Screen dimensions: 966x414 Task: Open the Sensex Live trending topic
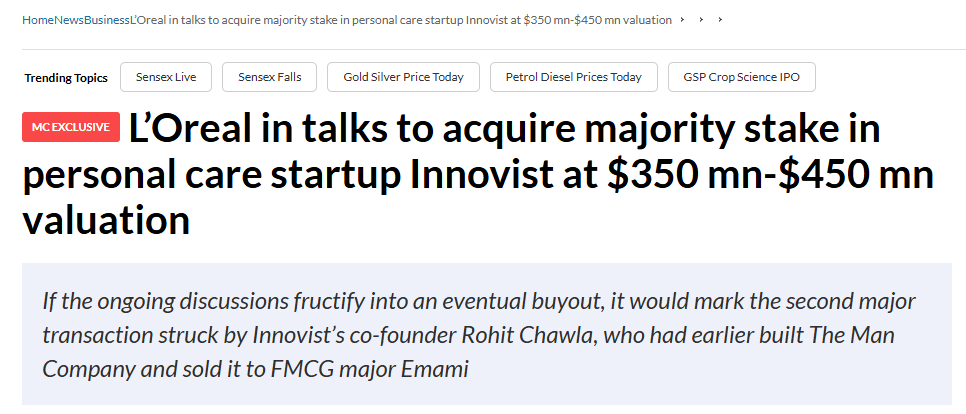pos(164,77)
